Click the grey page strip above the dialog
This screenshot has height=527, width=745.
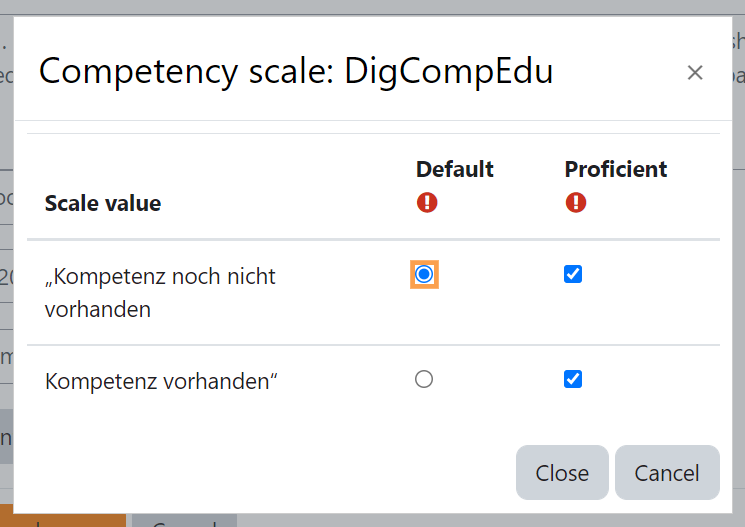[x=372, y=7]
